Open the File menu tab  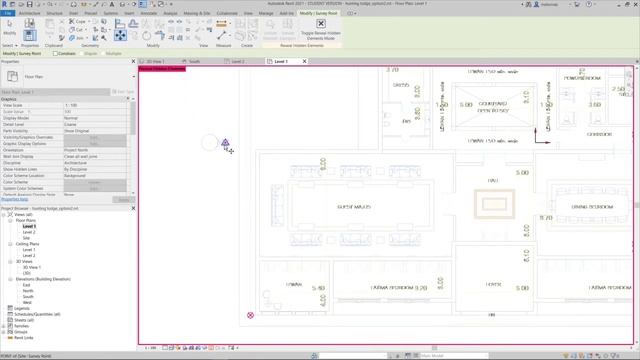(8, 13)
